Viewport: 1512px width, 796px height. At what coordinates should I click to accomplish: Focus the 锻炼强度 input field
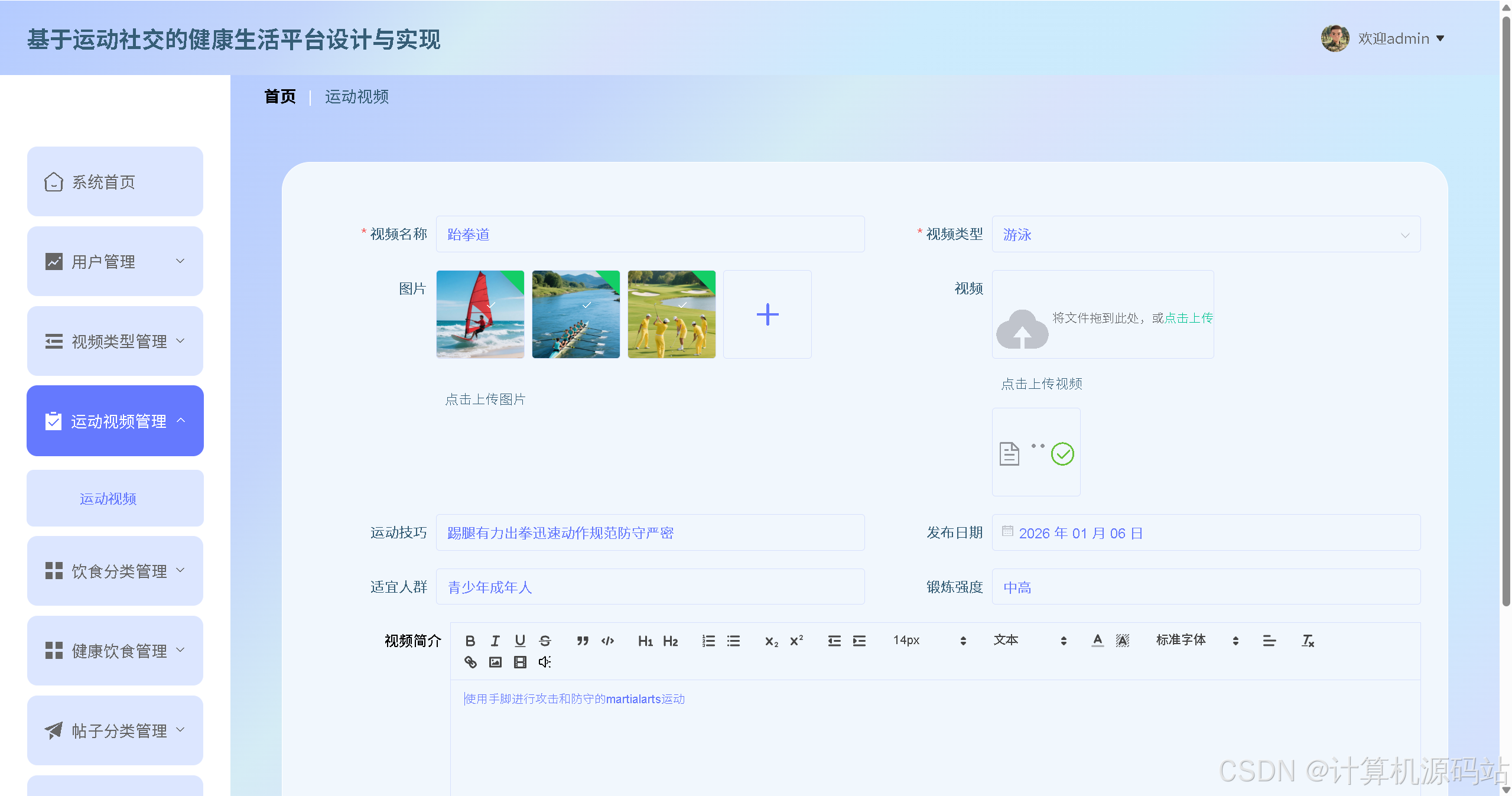click(x=1206, y=587)
